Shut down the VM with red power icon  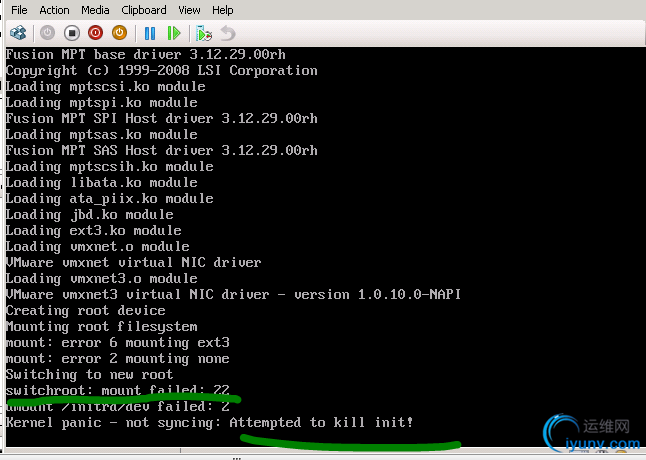[x=96, y=33]
